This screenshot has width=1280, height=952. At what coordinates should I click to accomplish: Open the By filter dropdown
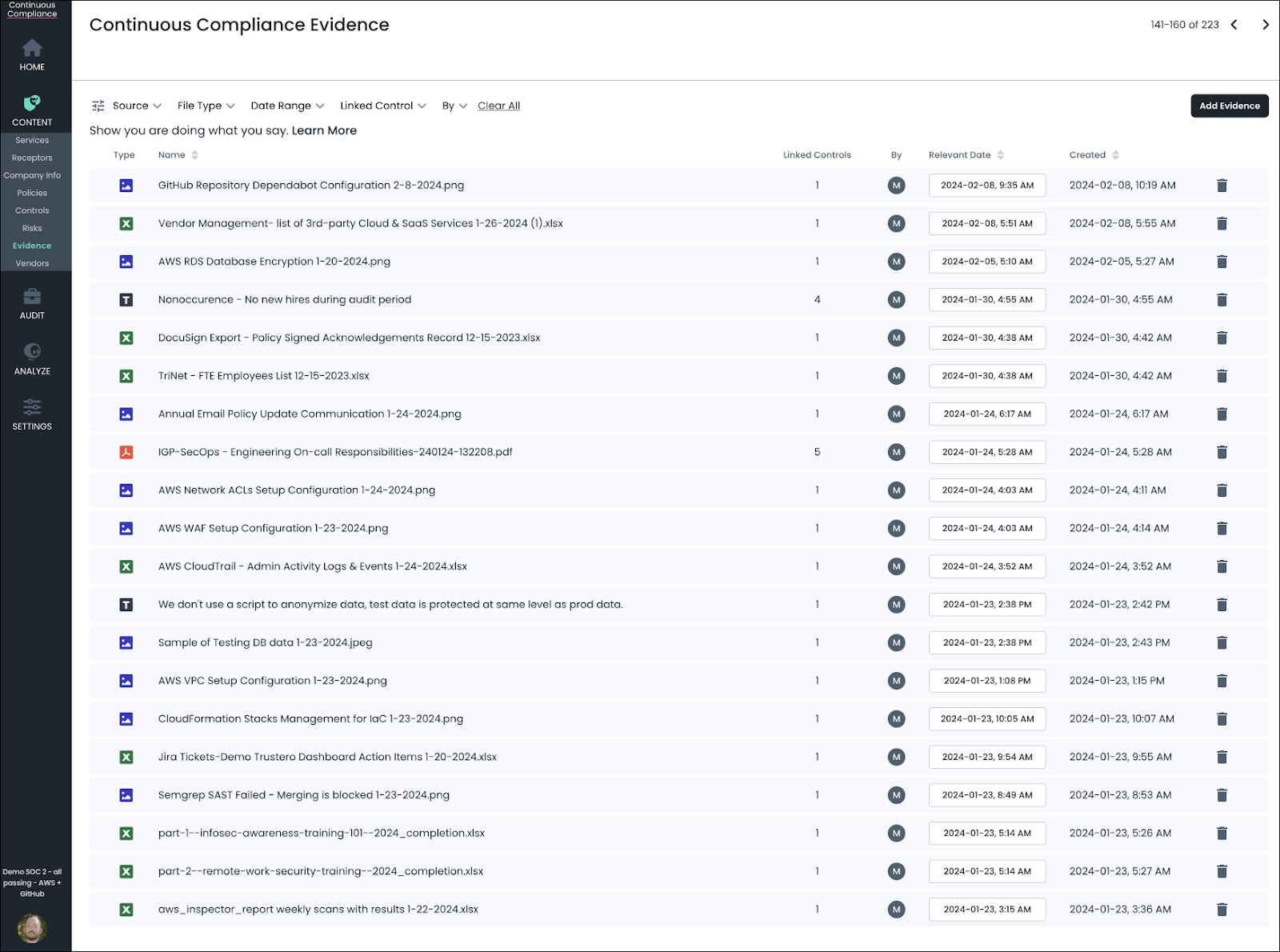click(454, 106)
